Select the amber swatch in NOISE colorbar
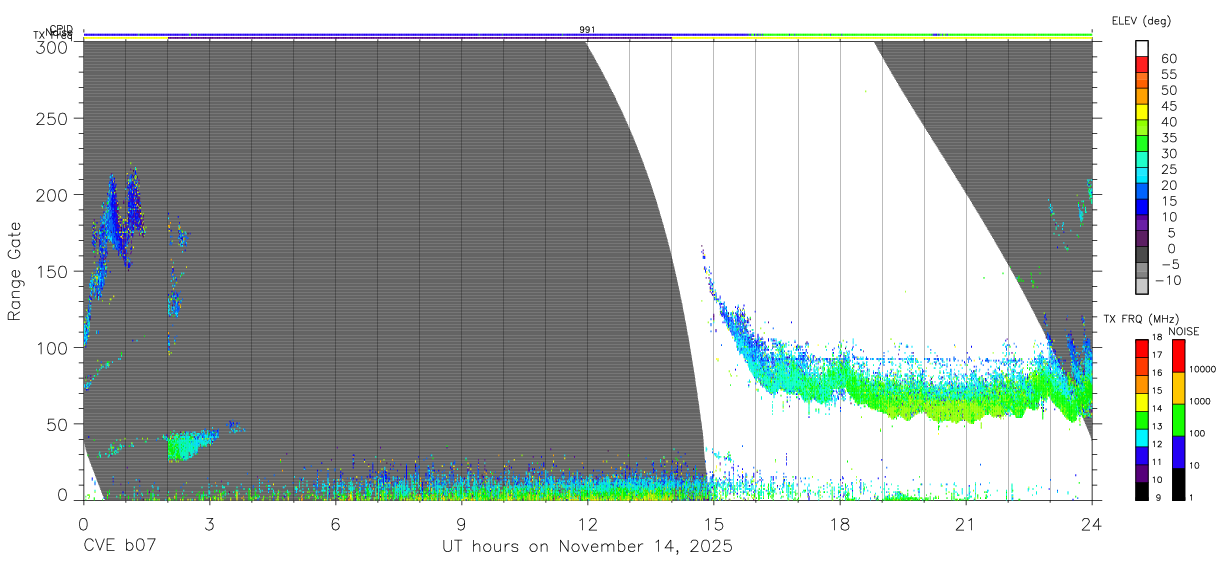This screenshot has height=567, width=1228. click(1179, 388)
